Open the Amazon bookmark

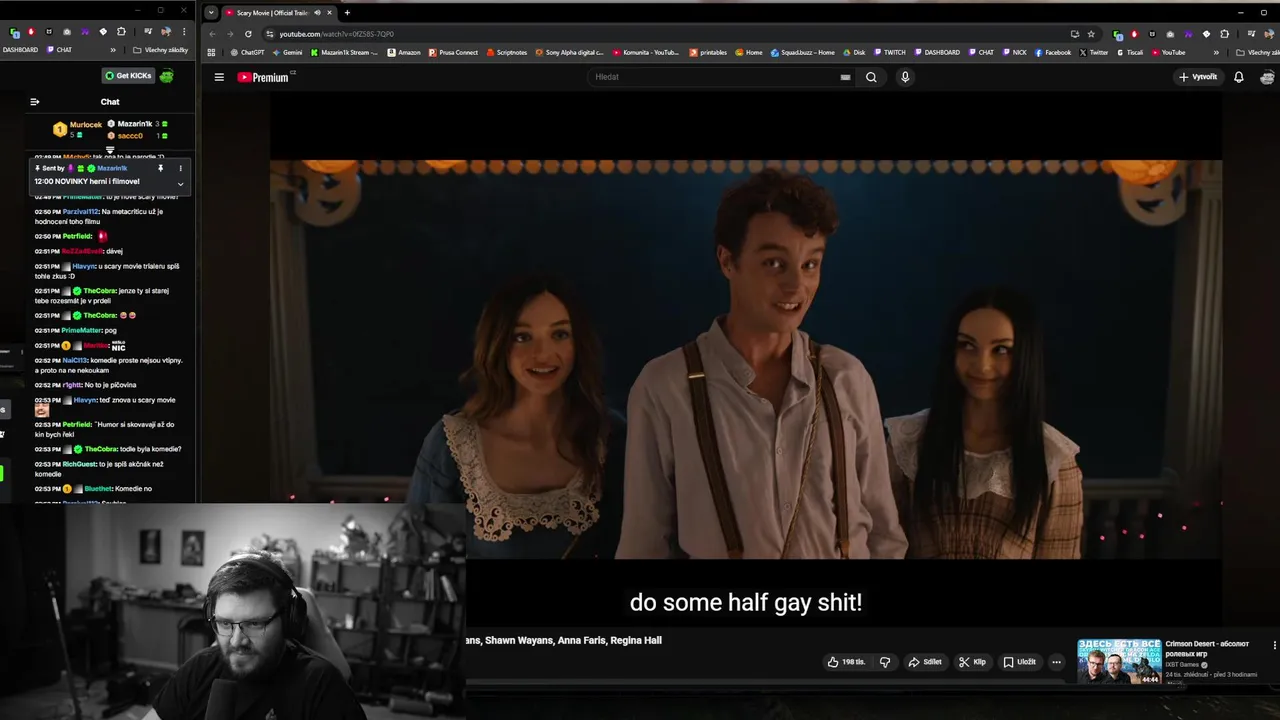(404, 52)
